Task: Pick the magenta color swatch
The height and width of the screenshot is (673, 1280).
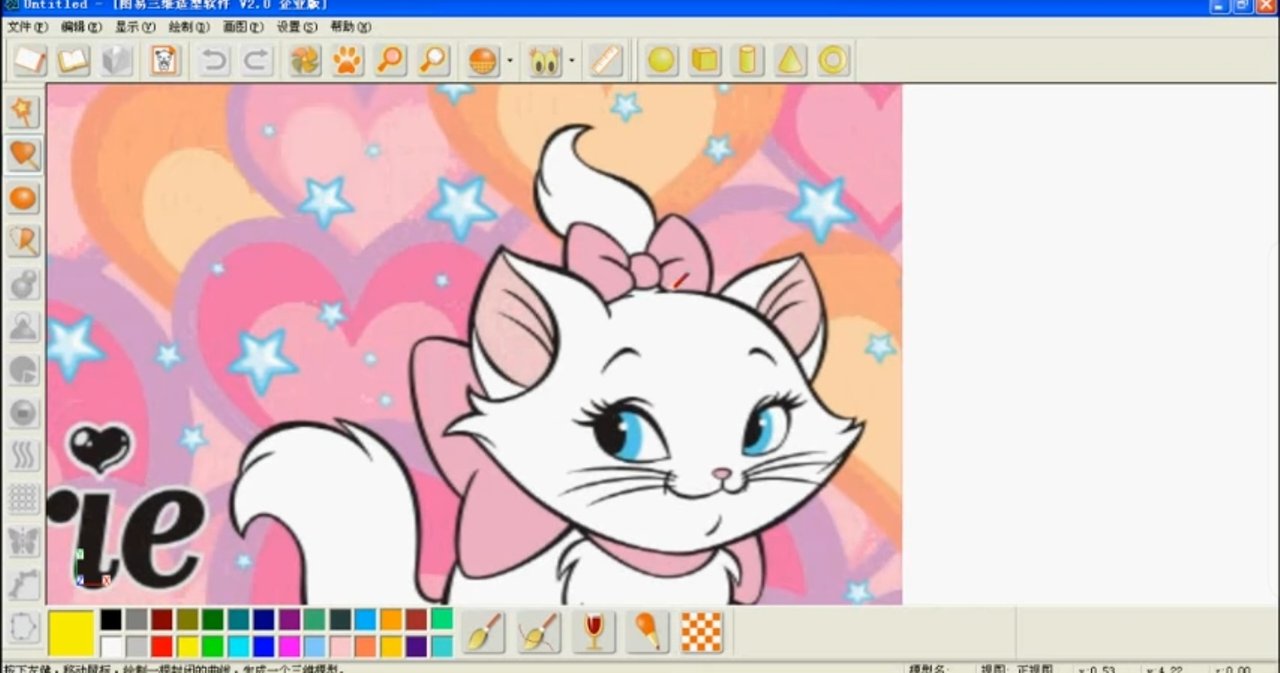Action: 290,647
